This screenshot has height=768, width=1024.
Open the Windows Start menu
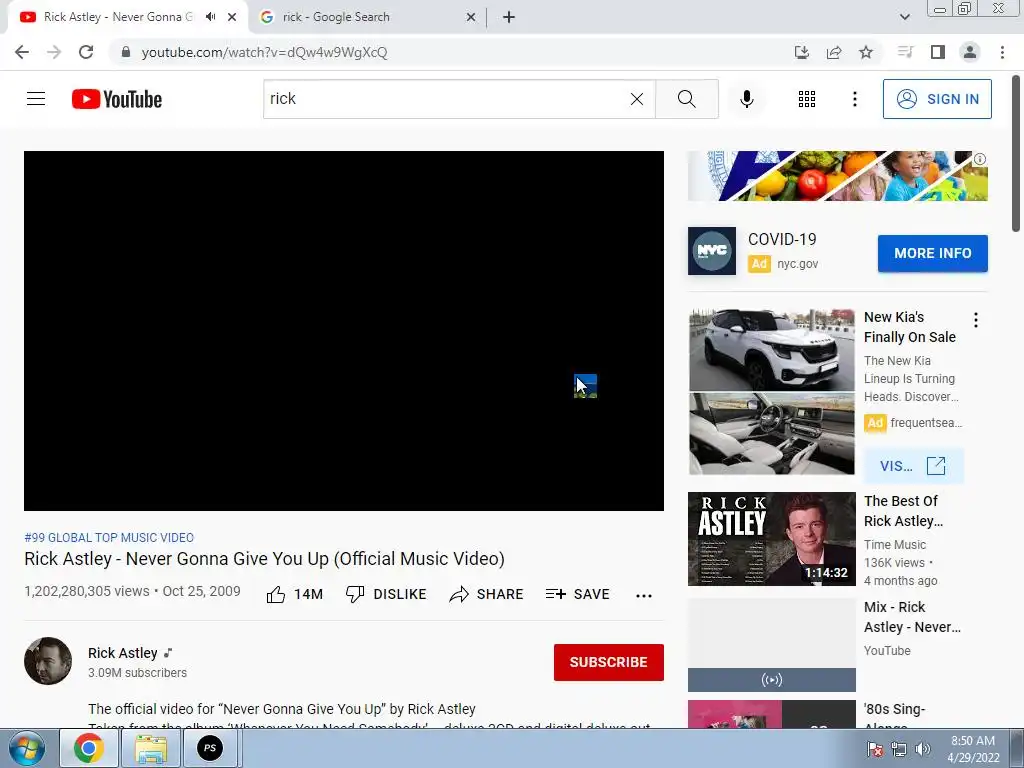27,748
